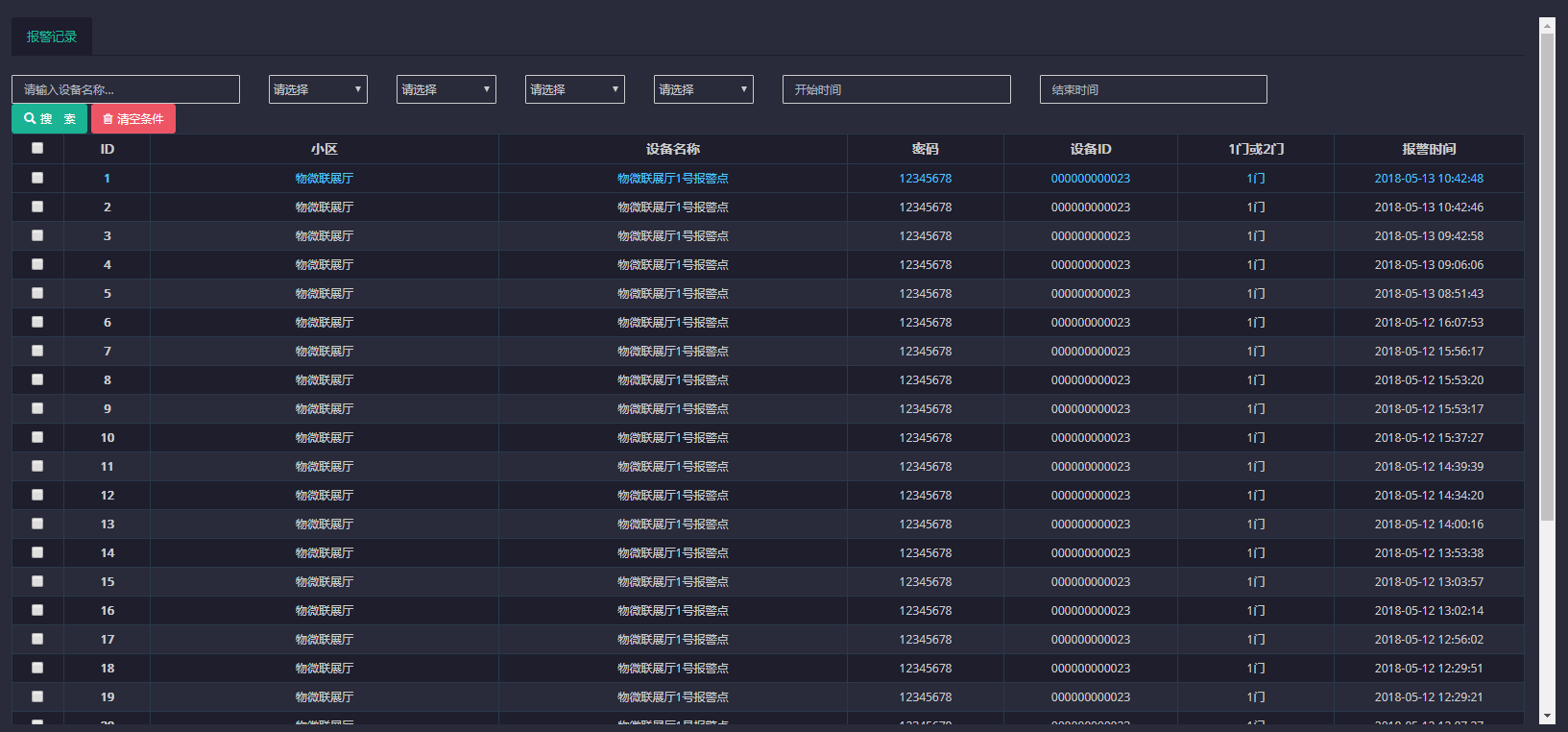Toggle the select-all checkbox in table header

click(37, 148)
